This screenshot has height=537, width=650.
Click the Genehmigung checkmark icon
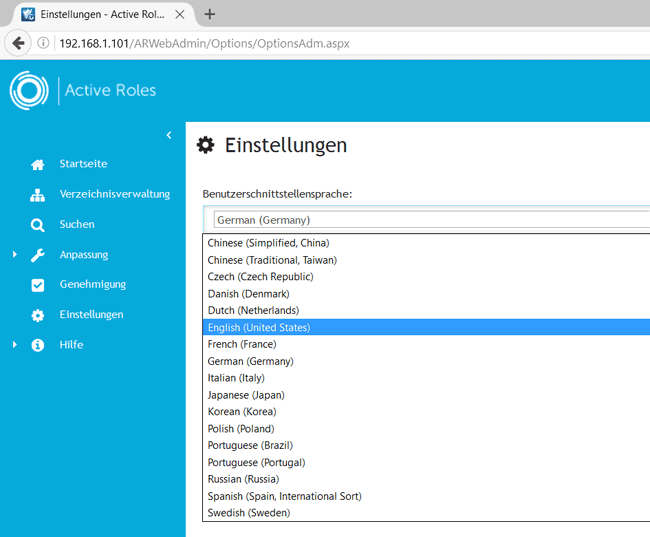click(x=38, y=285)
